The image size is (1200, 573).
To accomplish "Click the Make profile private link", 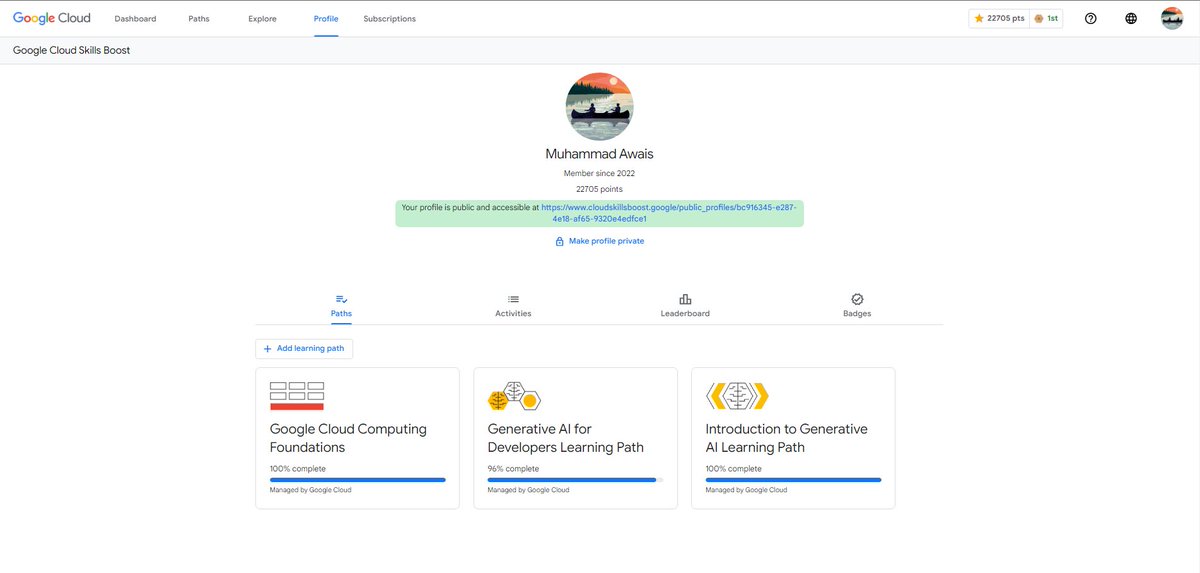I will (606, 241).
